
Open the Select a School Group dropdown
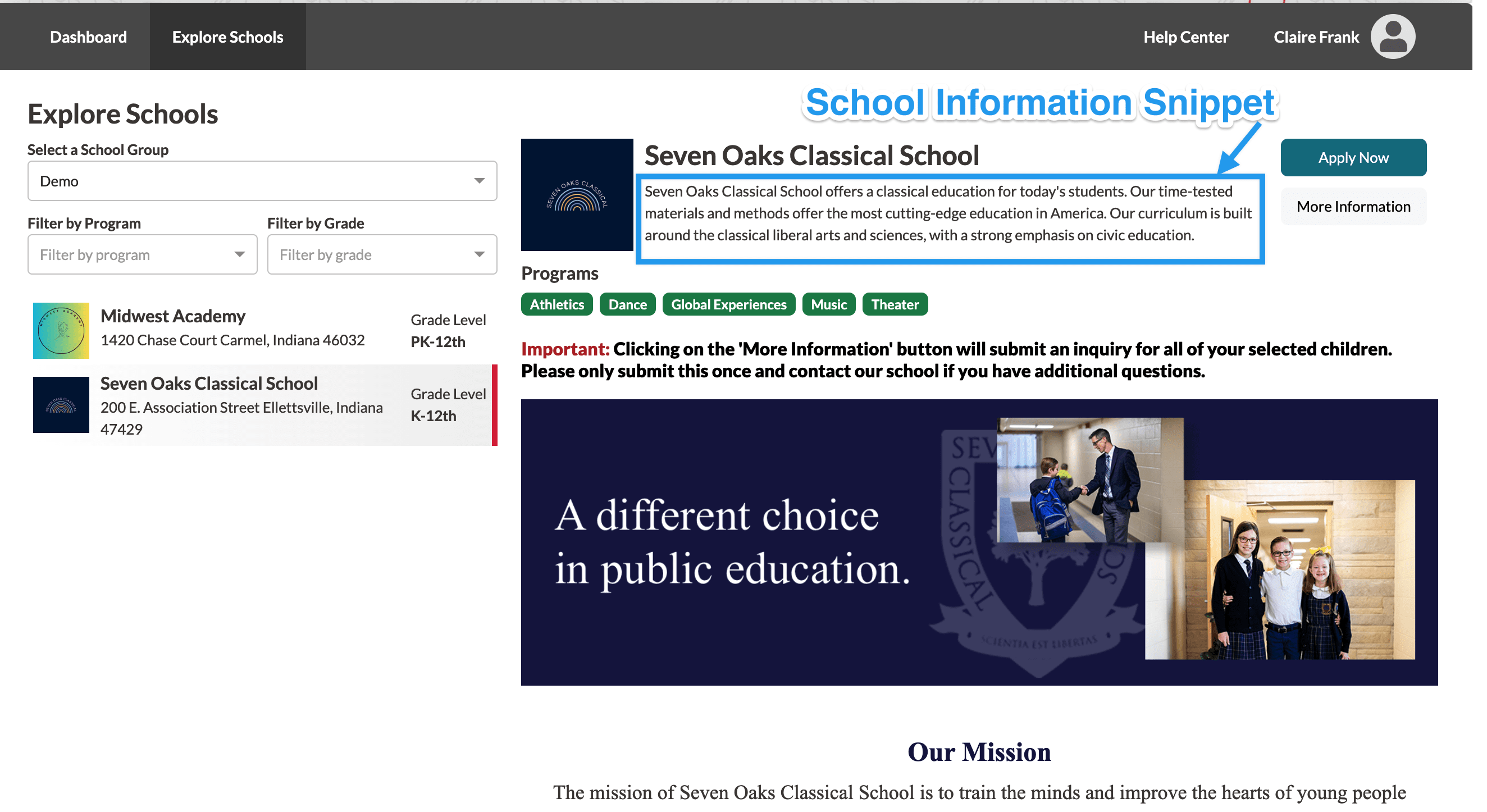click(262, 181)
